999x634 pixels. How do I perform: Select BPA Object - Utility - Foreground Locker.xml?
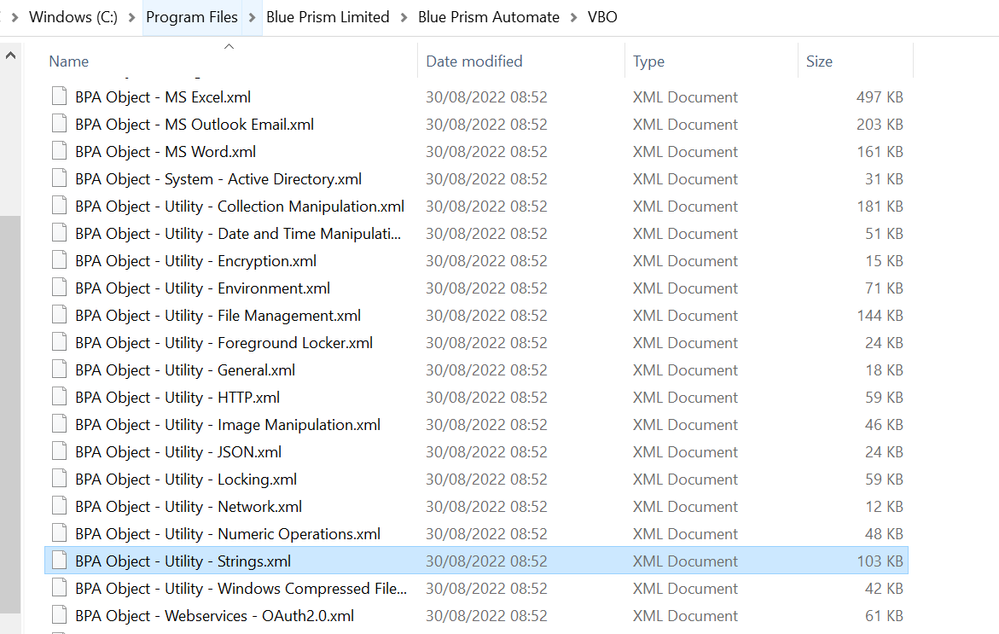(x=224, y=343)
